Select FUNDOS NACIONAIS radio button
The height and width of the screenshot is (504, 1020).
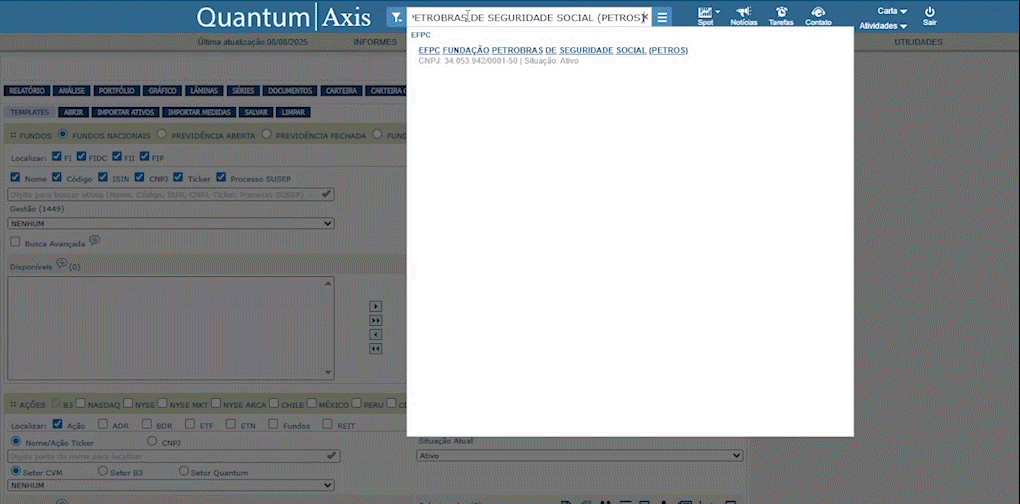63,134
